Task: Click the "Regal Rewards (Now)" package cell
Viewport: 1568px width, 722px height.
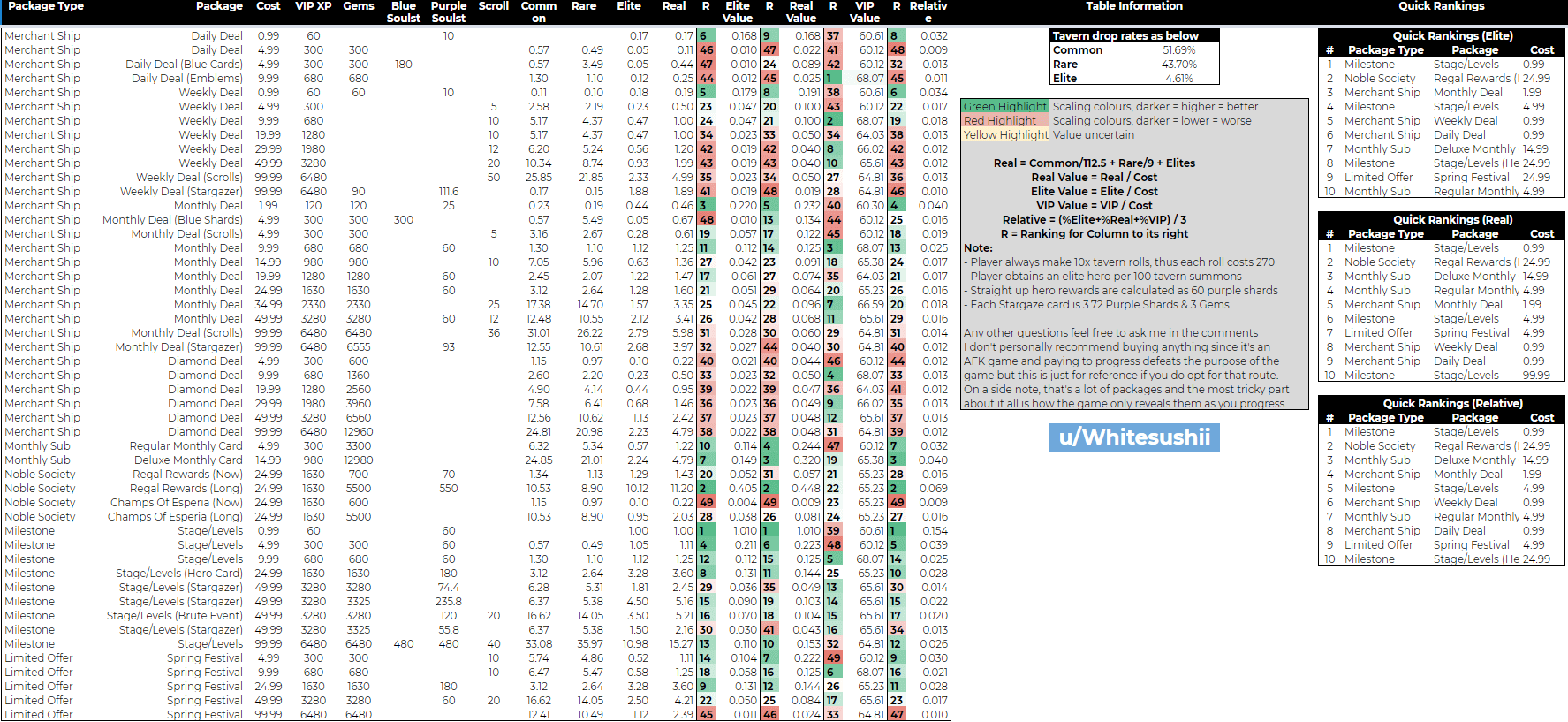Action: (187, 475)
